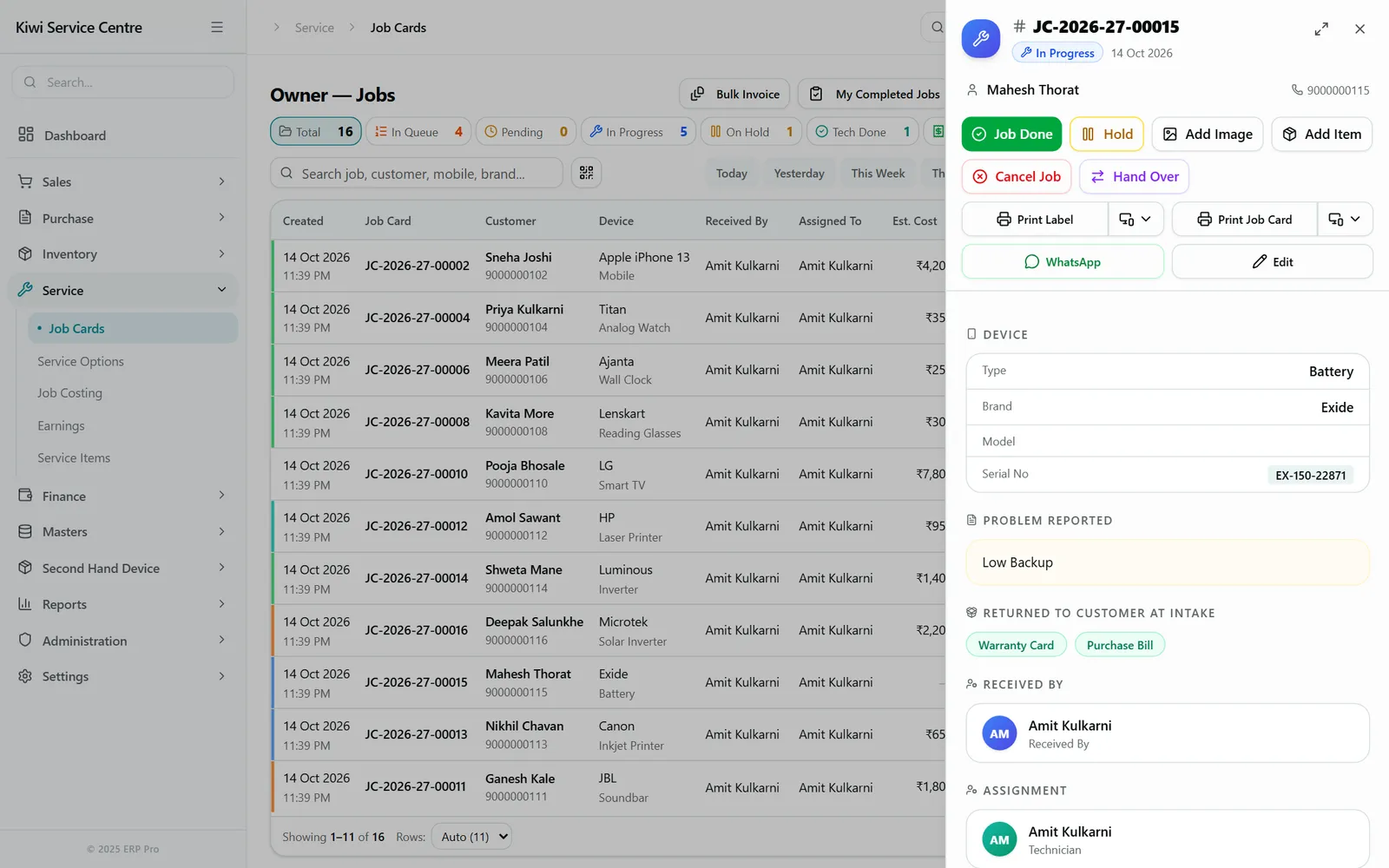Show On Hold jobs
Screen dimensions: 1389x868
[x=751, y=132]
